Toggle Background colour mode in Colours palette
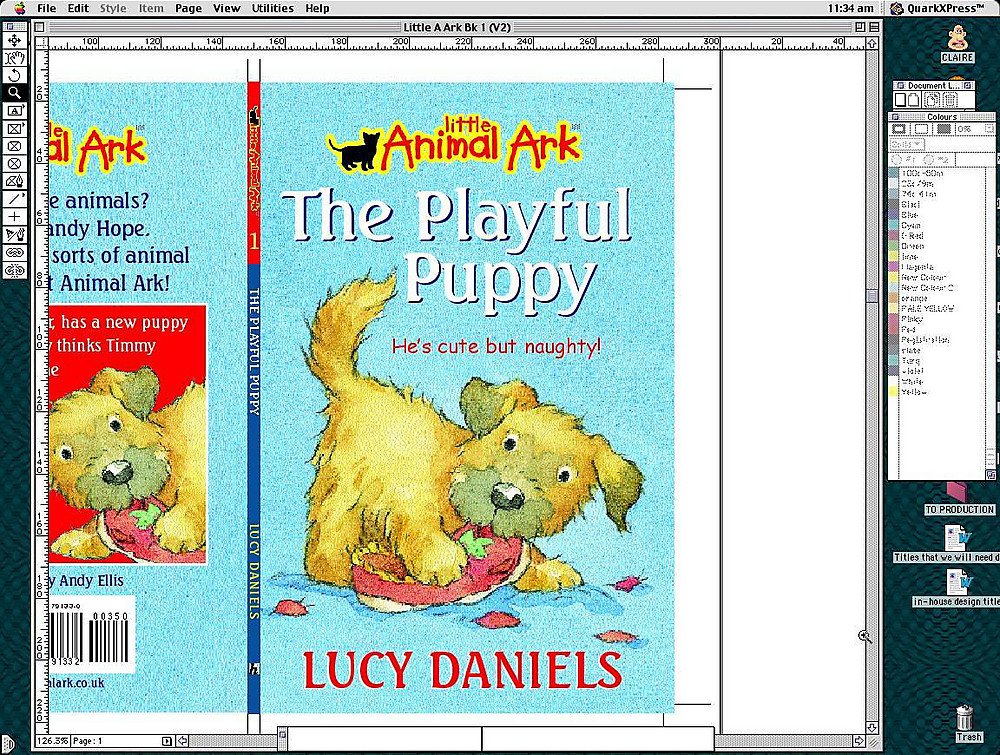The width and height of the screenshot is (1000, 755). pos(943,129)
